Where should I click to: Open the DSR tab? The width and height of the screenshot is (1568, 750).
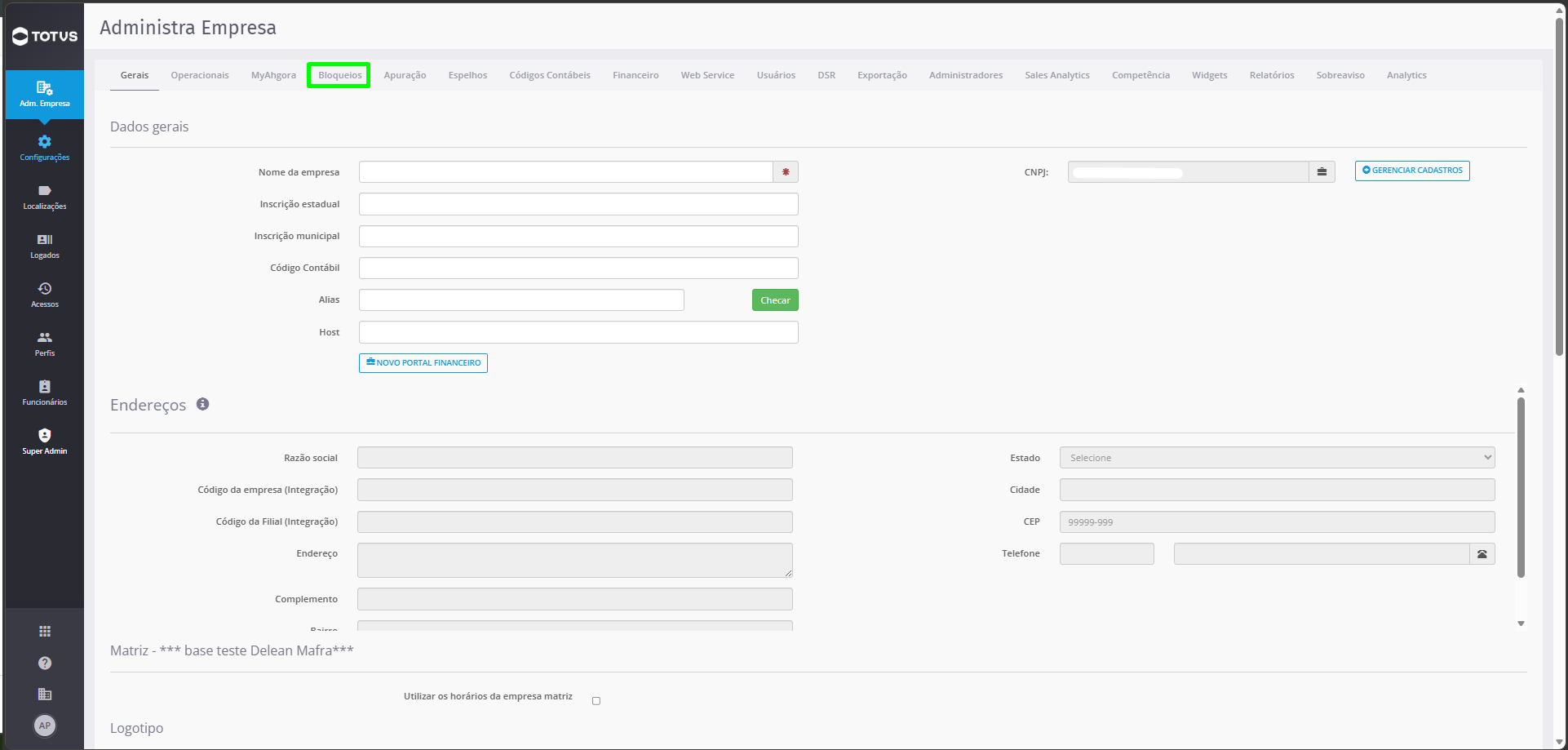[826, 75]
